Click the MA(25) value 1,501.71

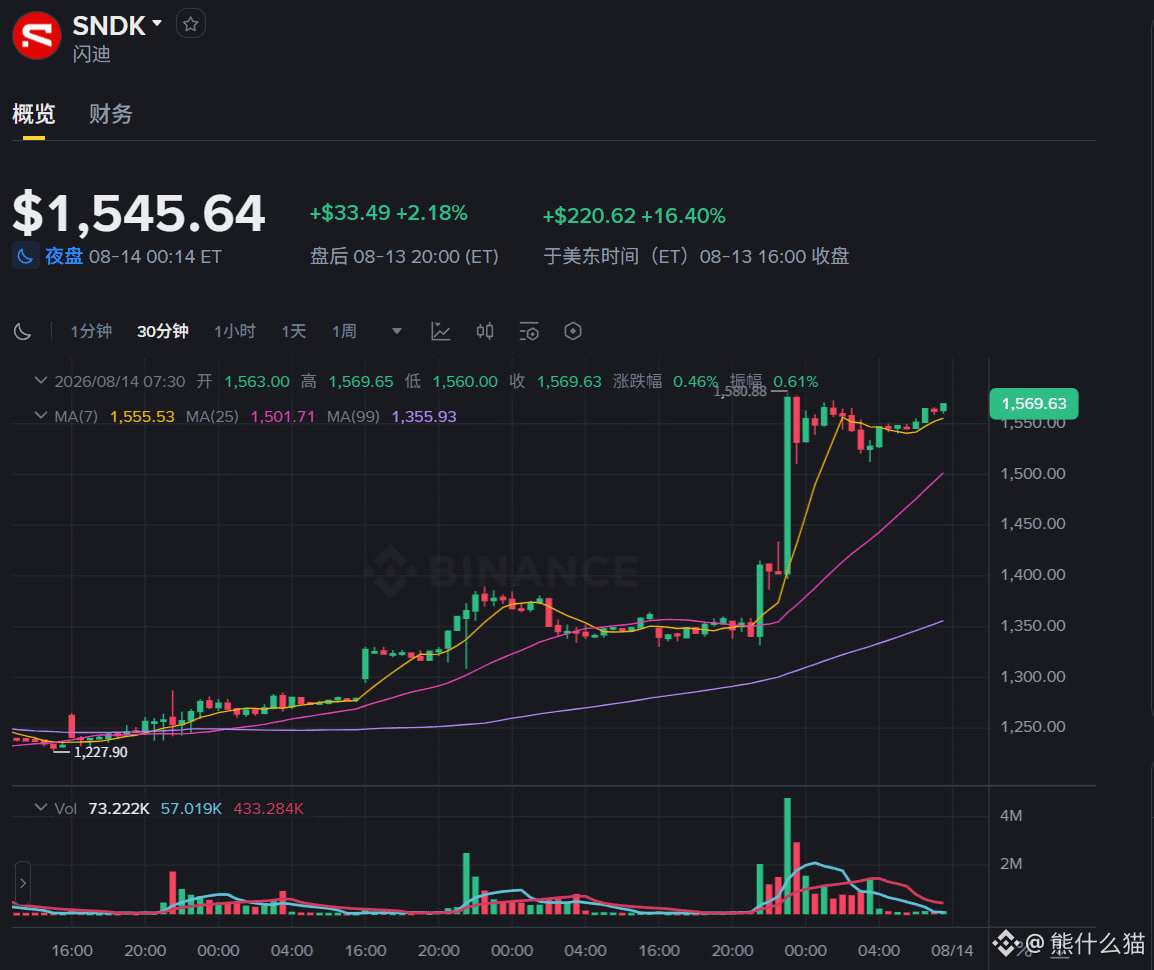tap(283, 417)
